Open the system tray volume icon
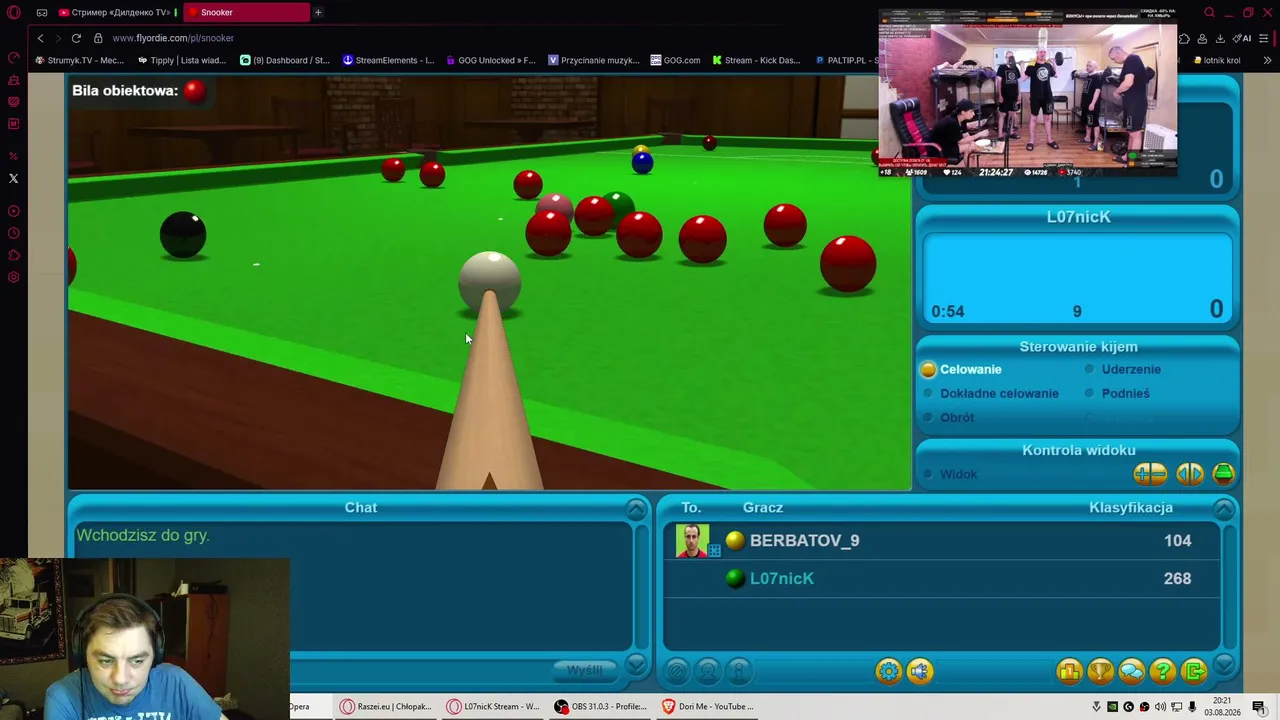Screen dimensions: 1280x720 pos(1160,707)
